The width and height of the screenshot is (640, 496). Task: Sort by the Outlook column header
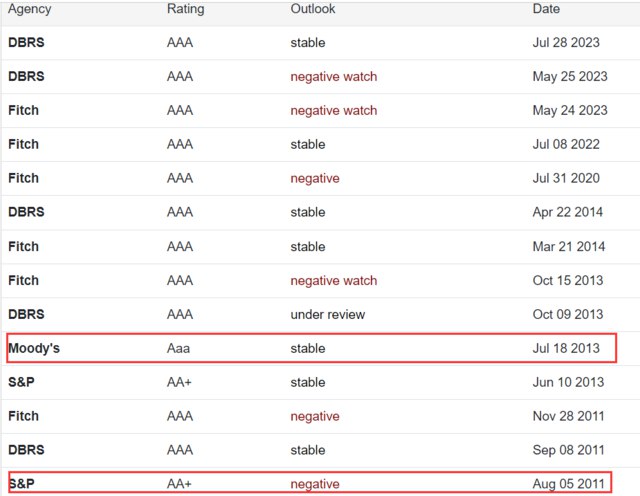point(313,9)
